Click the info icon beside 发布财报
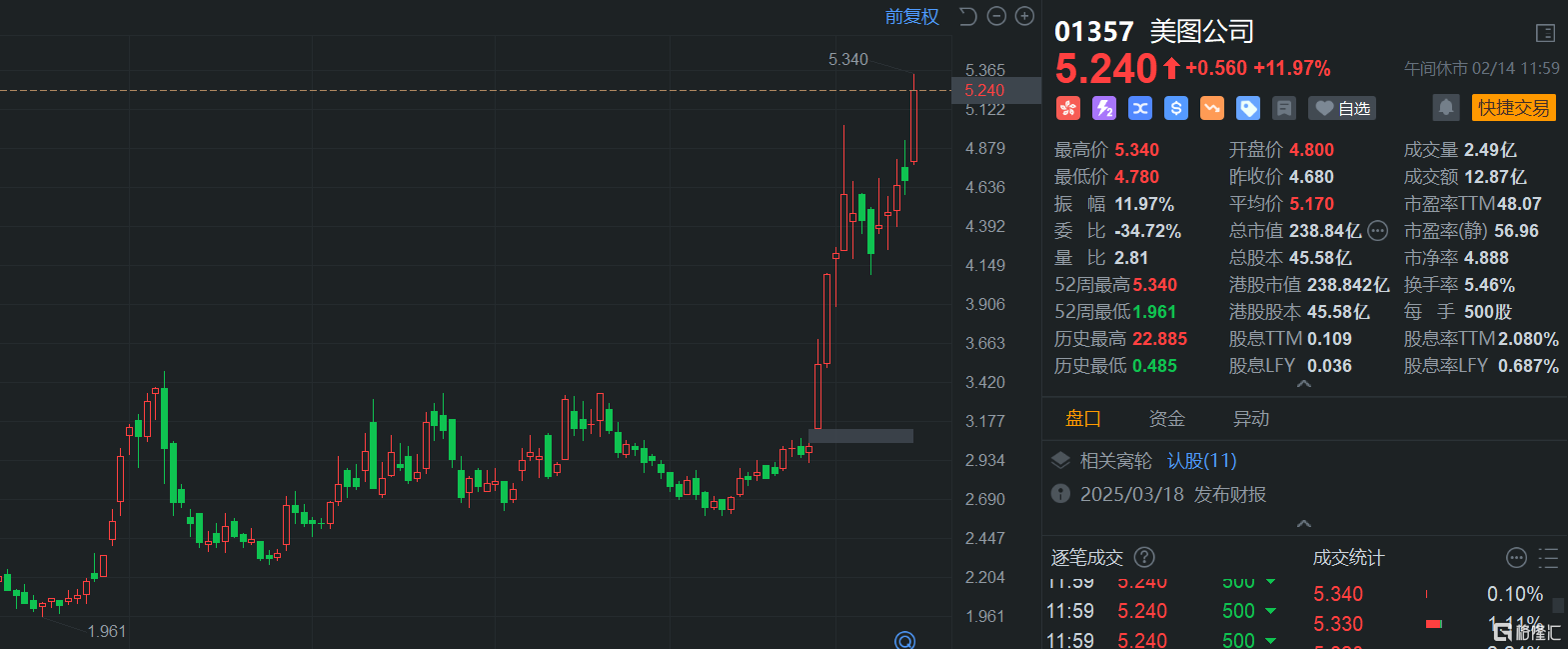The width and height of the screenshot is (1568, 649). click(x=1060, y=494)
